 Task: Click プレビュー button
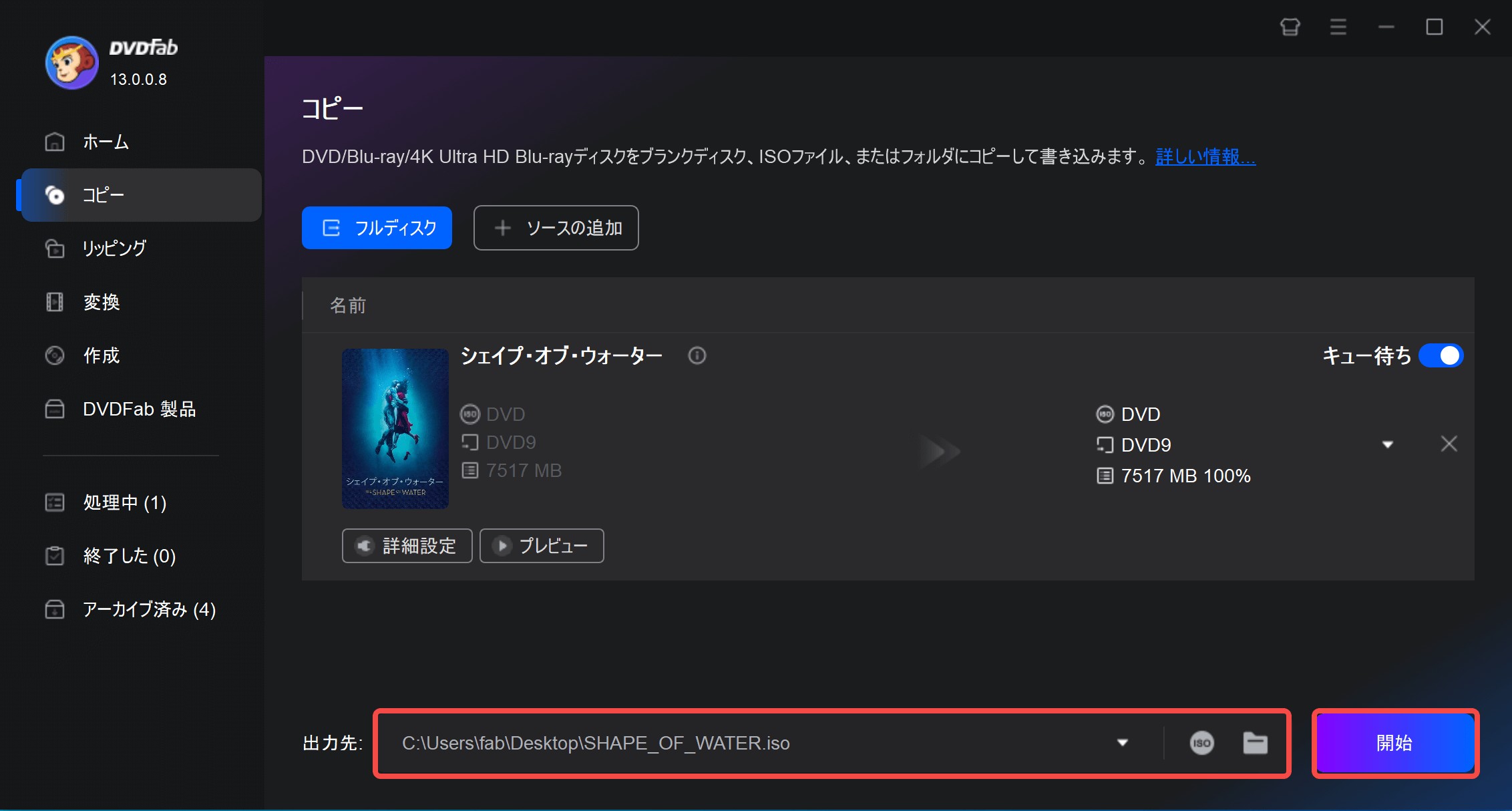pyautogui.click(x=542, y=546)
